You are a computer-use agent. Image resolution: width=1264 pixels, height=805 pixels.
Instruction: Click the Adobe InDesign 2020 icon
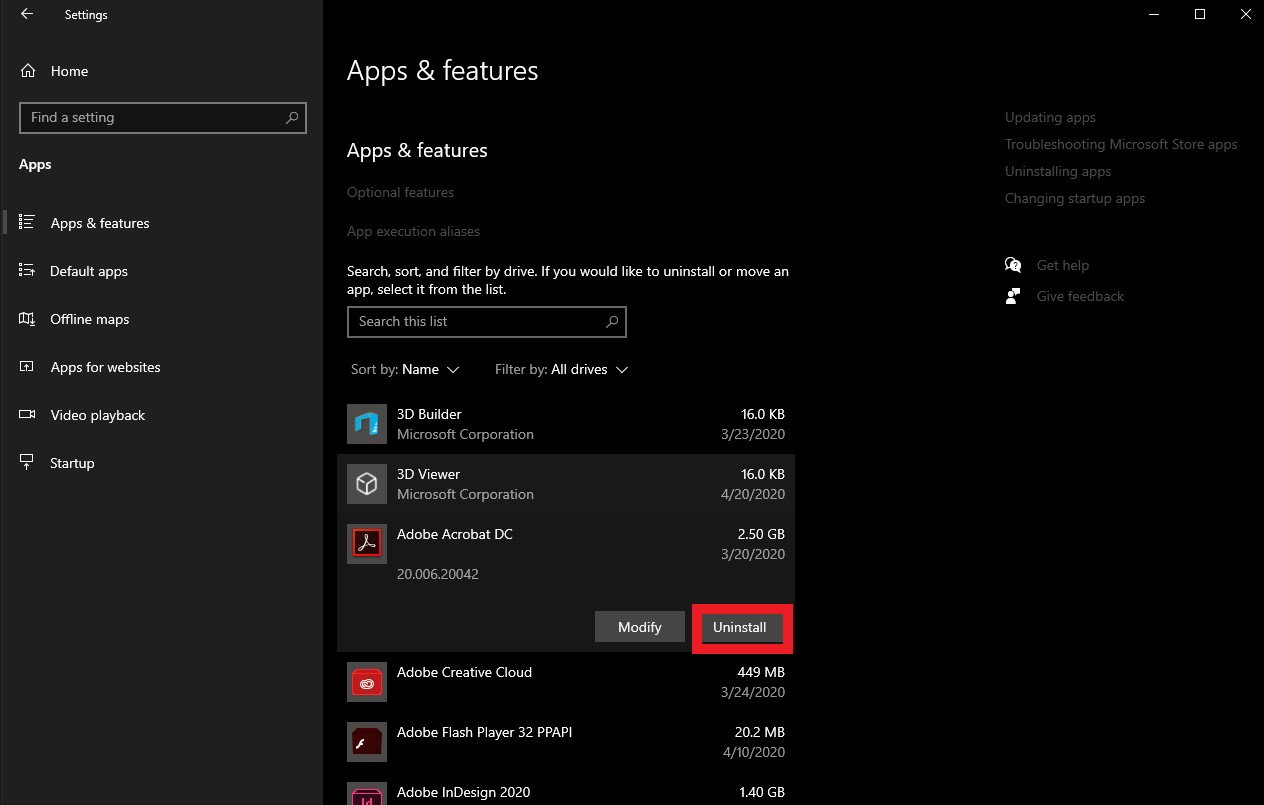click(367, 794)
